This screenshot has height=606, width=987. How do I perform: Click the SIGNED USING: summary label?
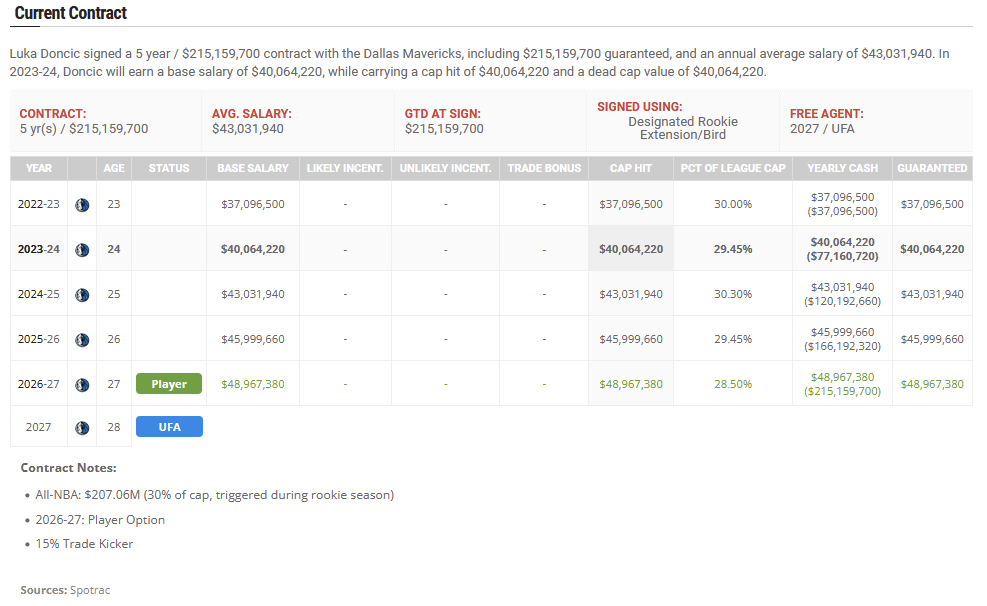coord(640,107)
